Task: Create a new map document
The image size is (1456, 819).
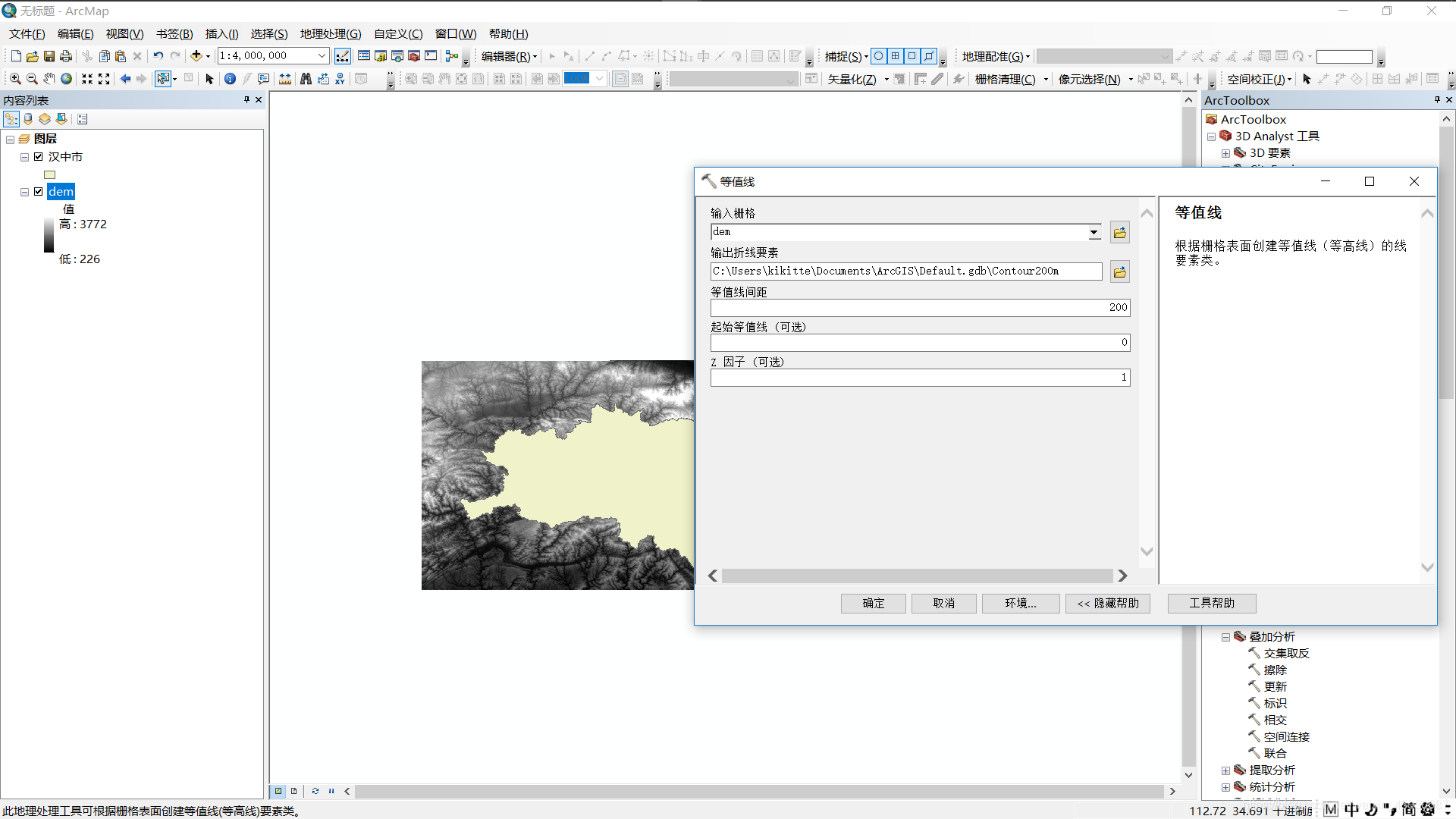Action: pyautogui.click(x=16, y=56)
